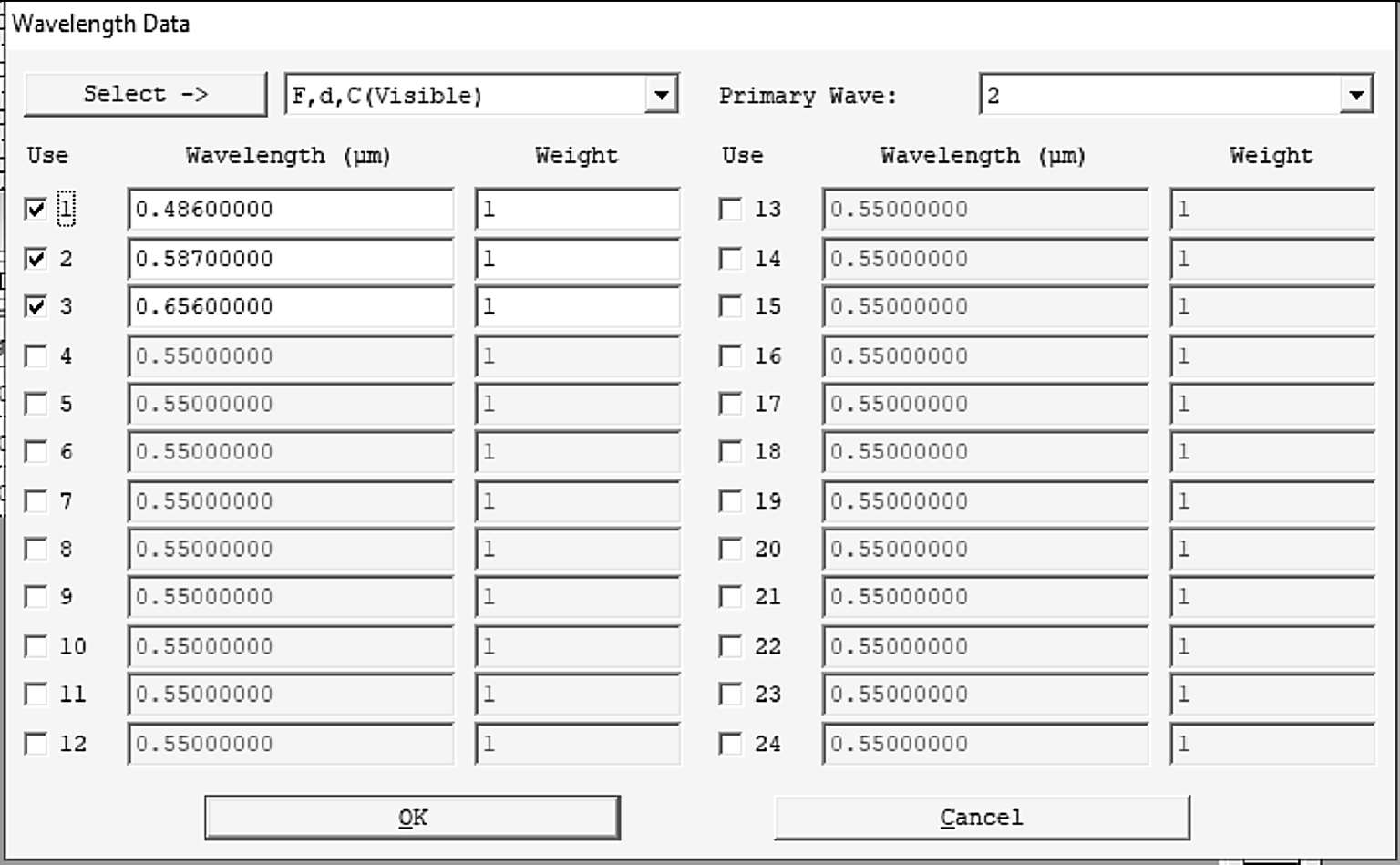Select the 0.65600000 wavelength field
This screenshot has height=865, width=1400.
coord(291,306)
